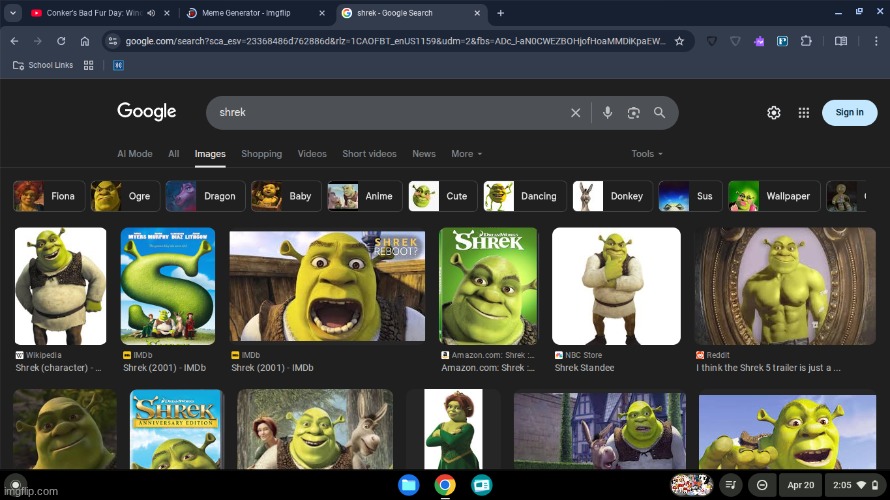890x500 pixels.
Task: Expand the More search options dropdown
Action: click(x=467, y=154)
